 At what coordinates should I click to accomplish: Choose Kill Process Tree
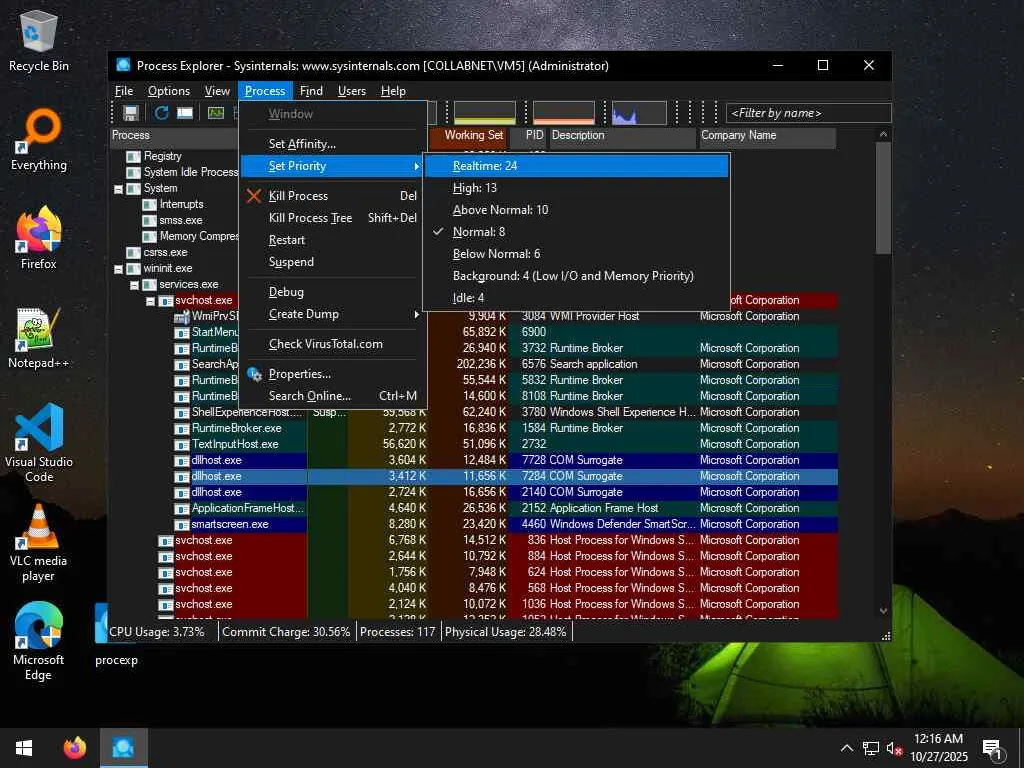[x=333, y=218]
